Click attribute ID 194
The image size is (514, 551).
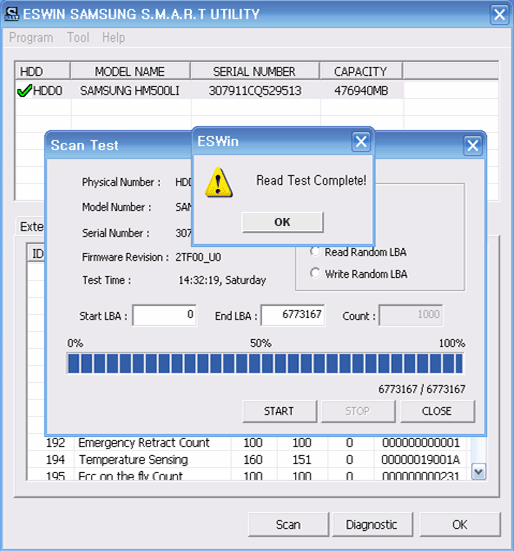(55, 460)
